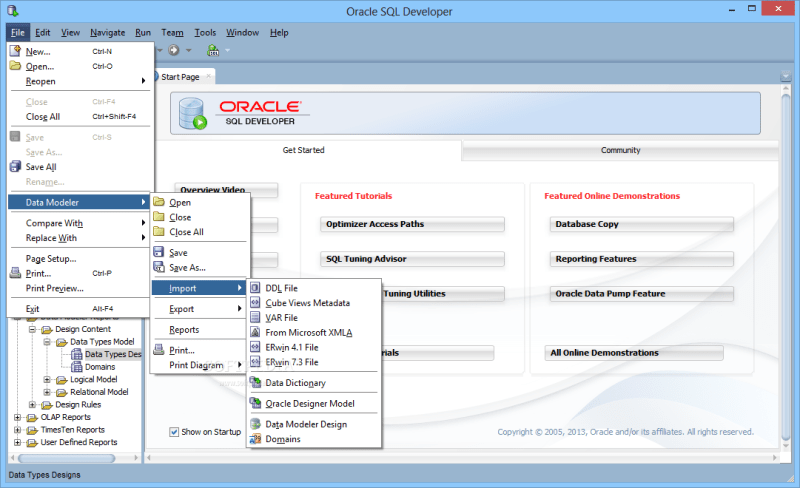Image resolution: width=800 pixels, height=488 pixels.
Task: Collapse the Design Content tree node
Action: 32,329
